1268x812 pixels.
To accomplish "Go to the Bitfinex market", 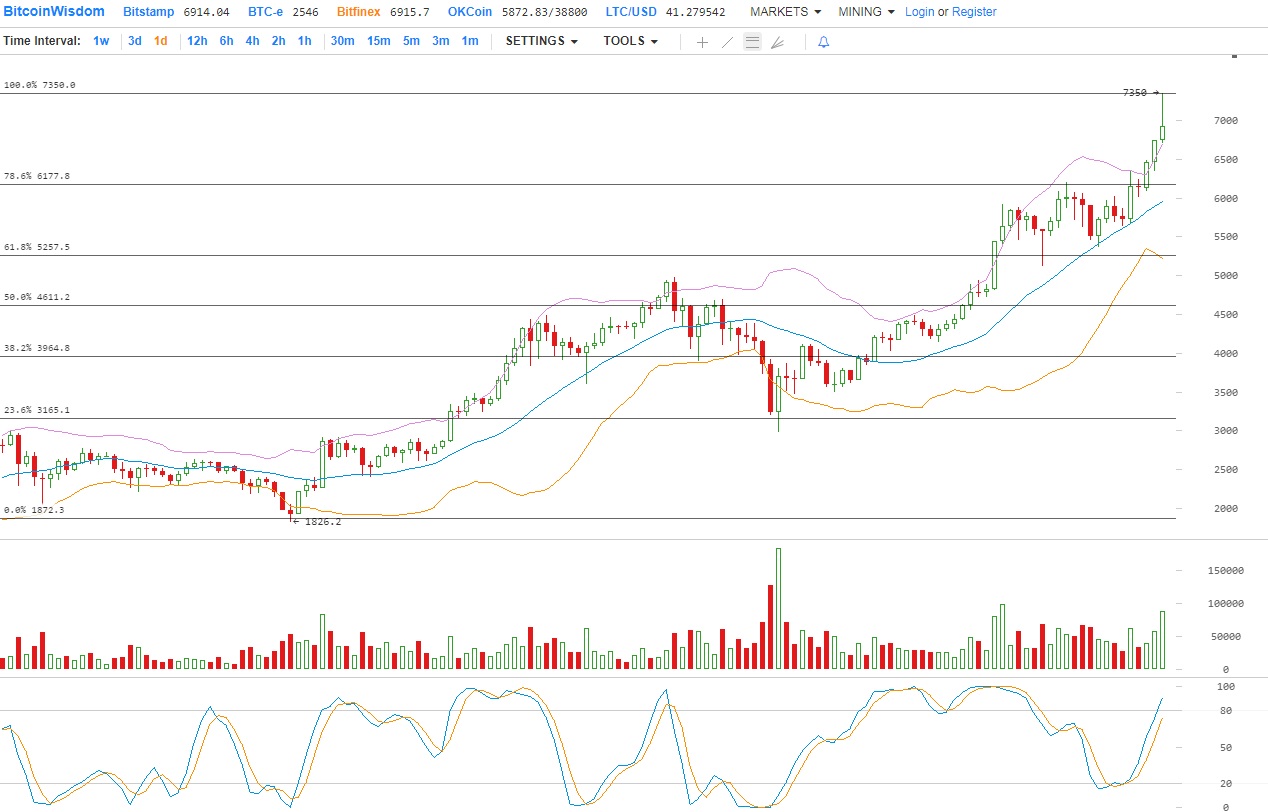I will point(360,12).
